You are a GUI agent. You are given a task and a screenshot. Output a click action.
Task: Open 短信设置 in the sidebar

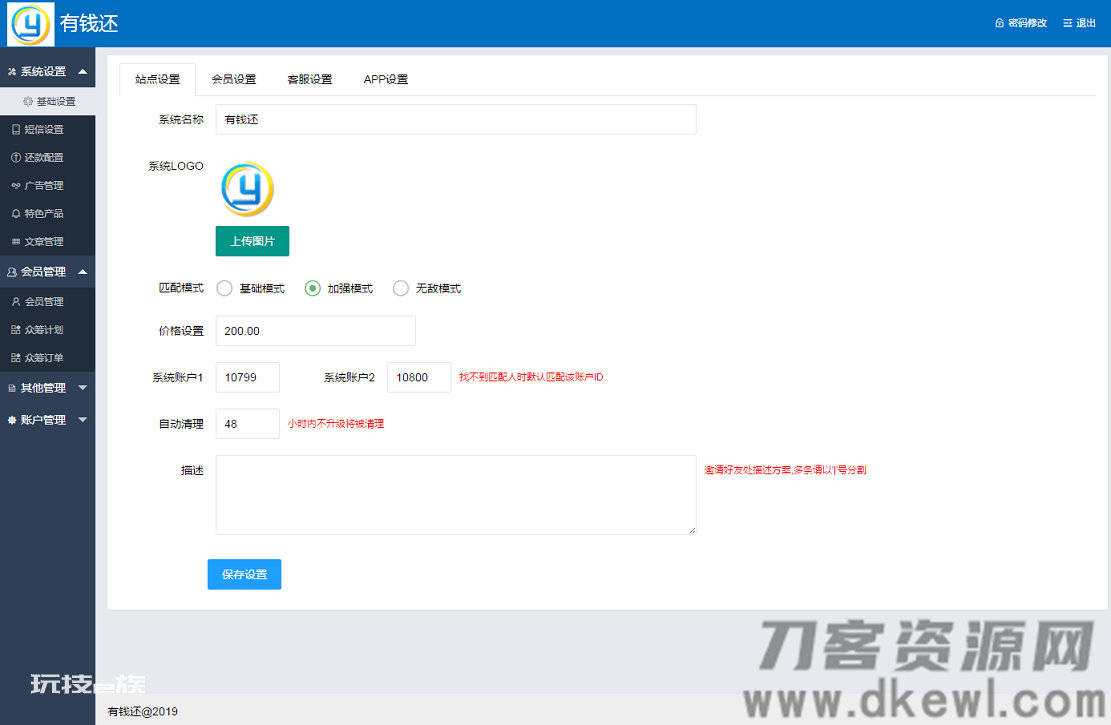[x=47, y=130]
